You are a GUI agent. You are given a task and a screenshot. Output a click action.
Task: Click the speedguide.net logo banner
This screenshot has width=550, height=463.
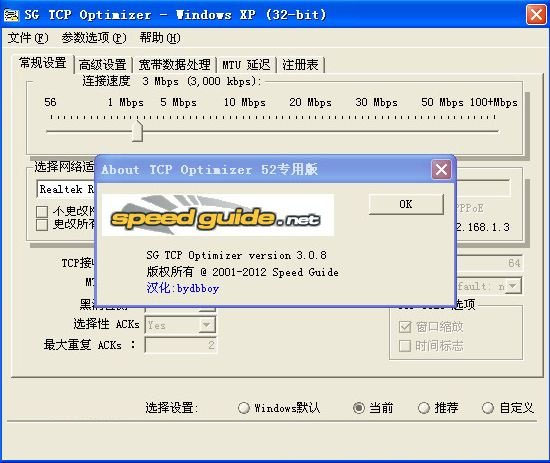point(218,215)
